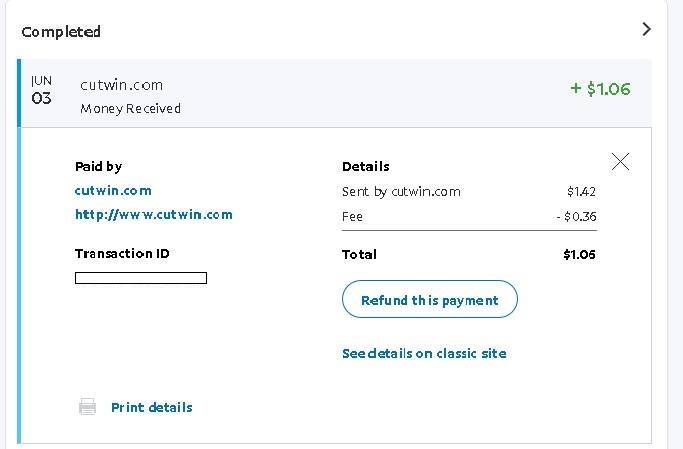This screenshot has width=683, height=449.
Task: Select the $1.42 sent amount
Action: (582, 192)
